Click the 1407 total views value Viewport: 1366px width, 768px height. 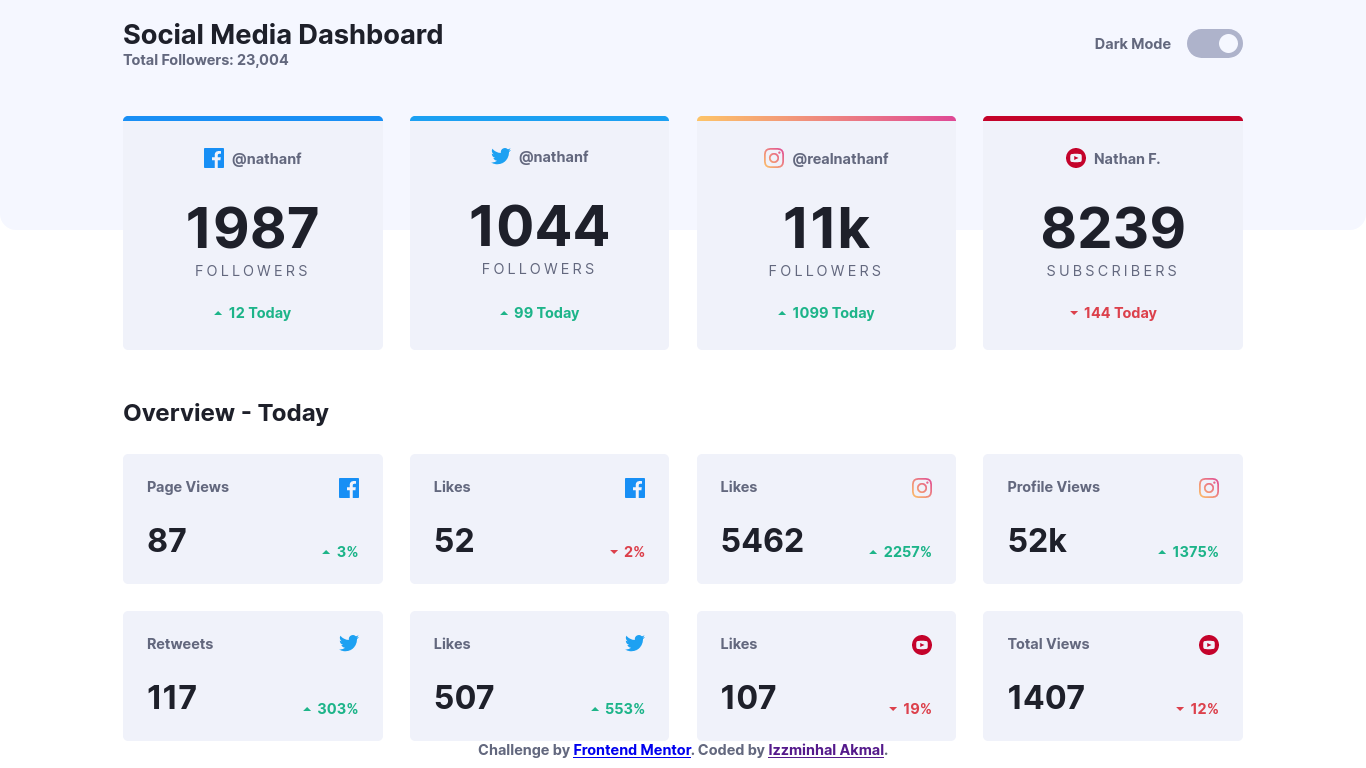1046,698
